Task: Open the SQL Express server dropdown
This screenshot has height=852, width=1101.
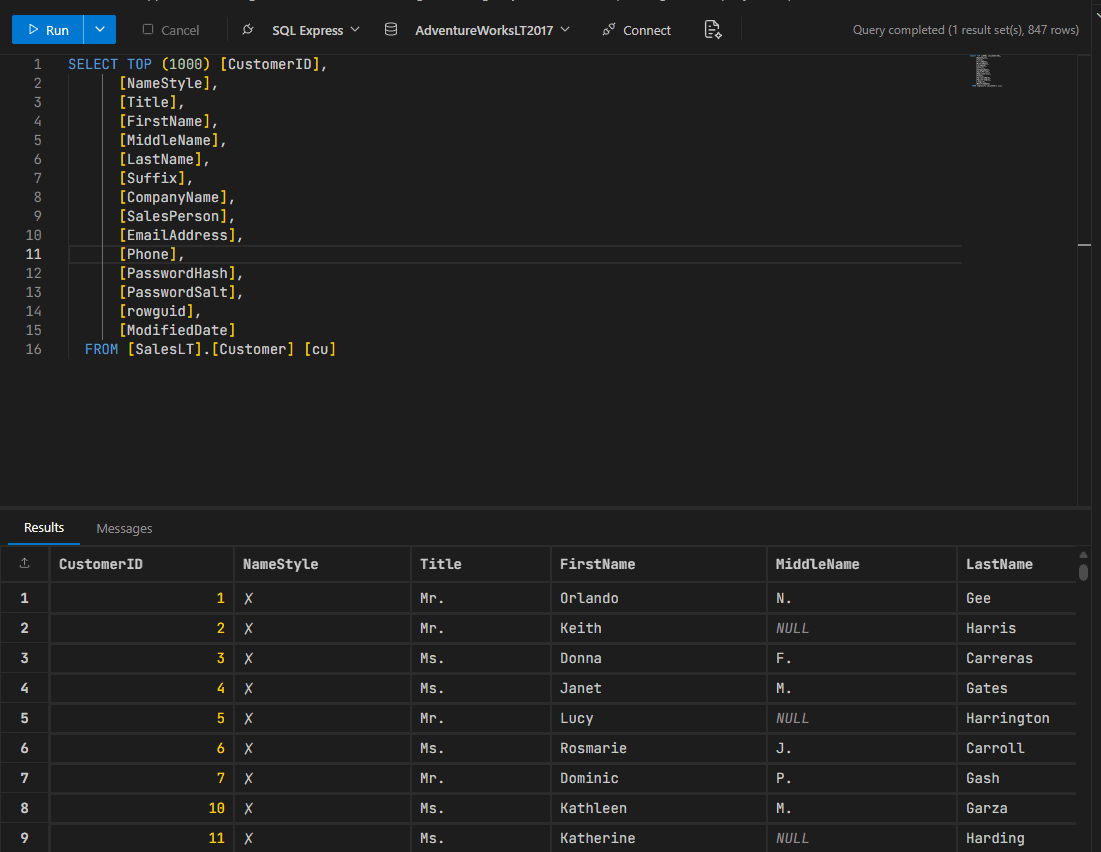Action: [x=315, y=30]
